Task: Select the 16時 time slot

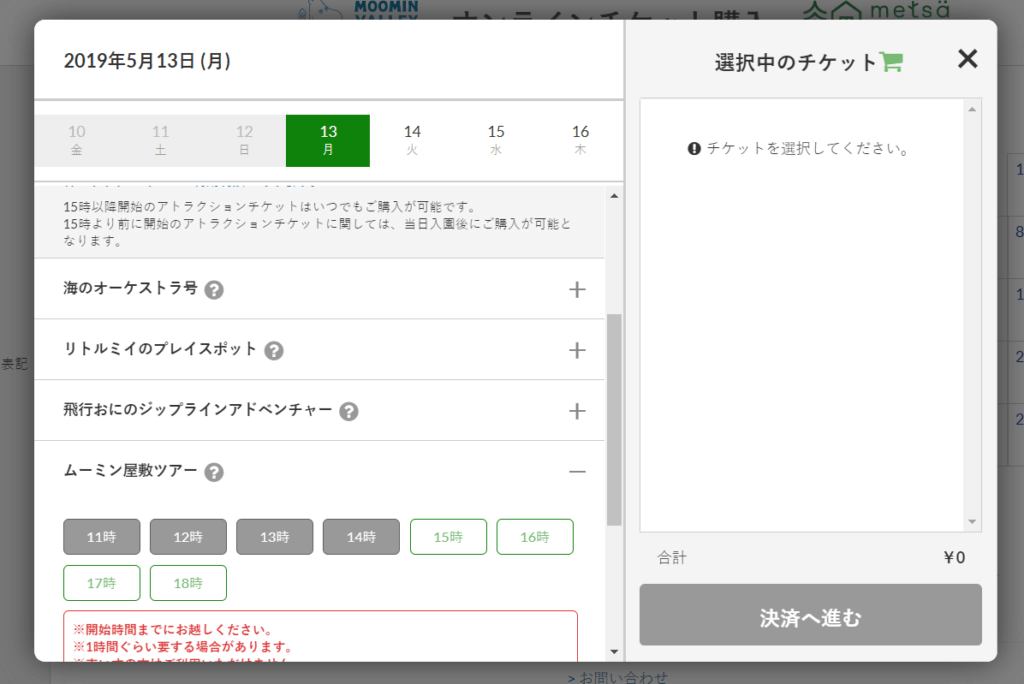Action: click(535, 537)
